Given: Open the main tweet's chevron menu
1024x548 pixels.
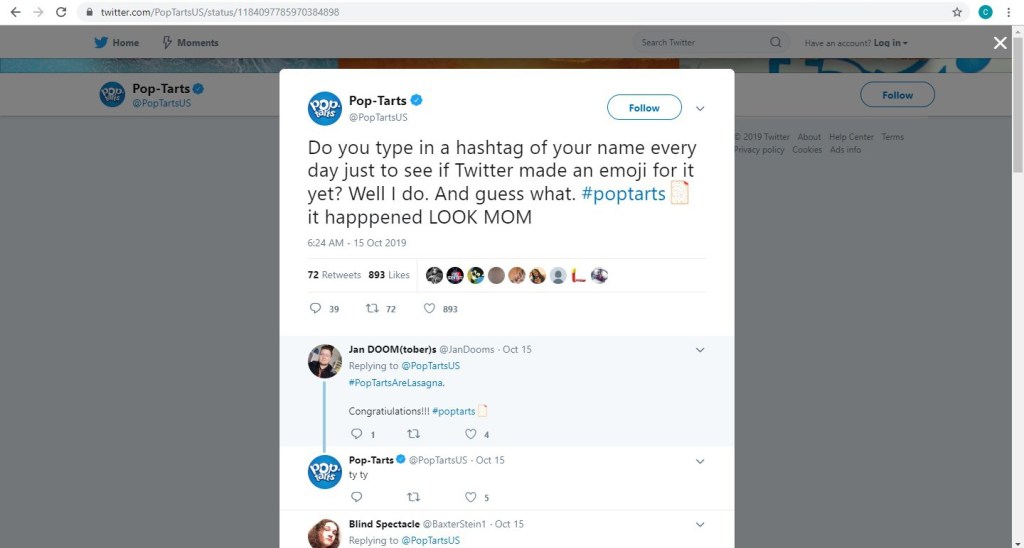Looking at the screenshot, I should coord(700,108).
